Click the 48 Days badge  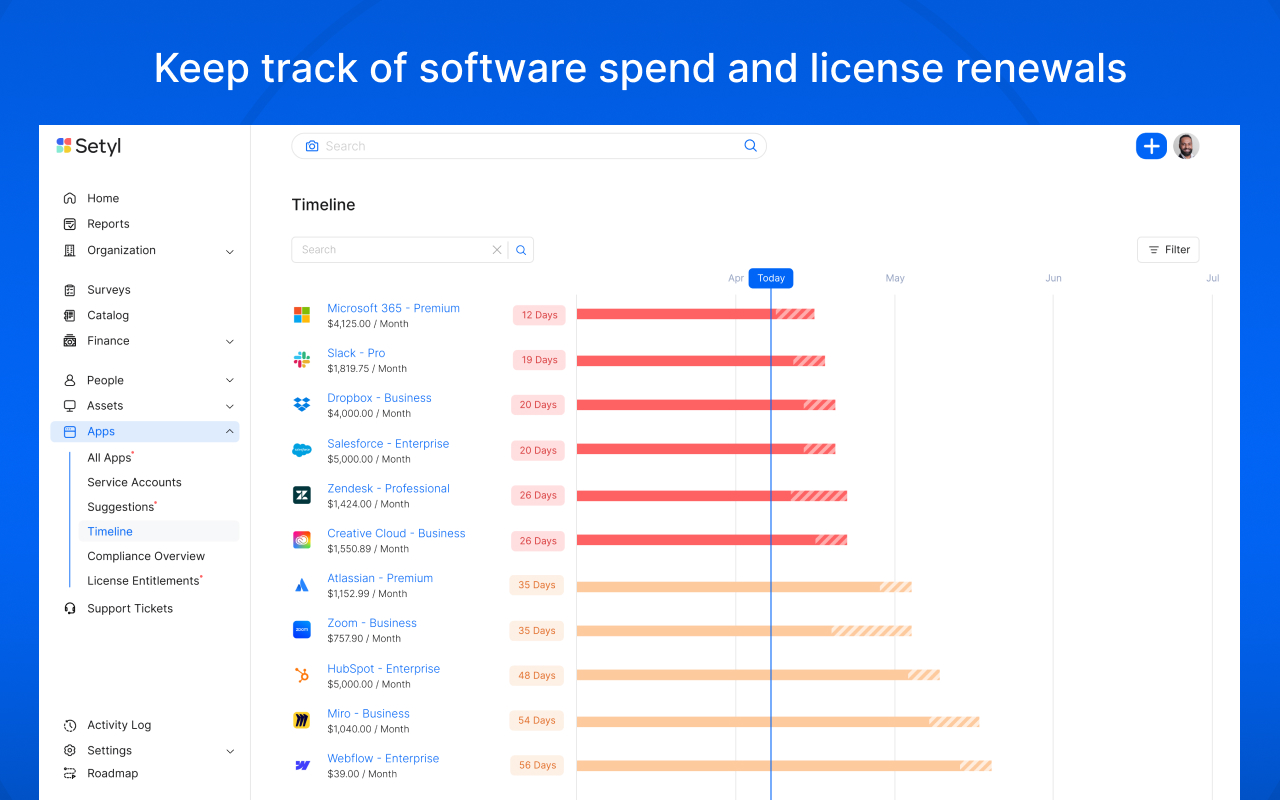point(537,675)
